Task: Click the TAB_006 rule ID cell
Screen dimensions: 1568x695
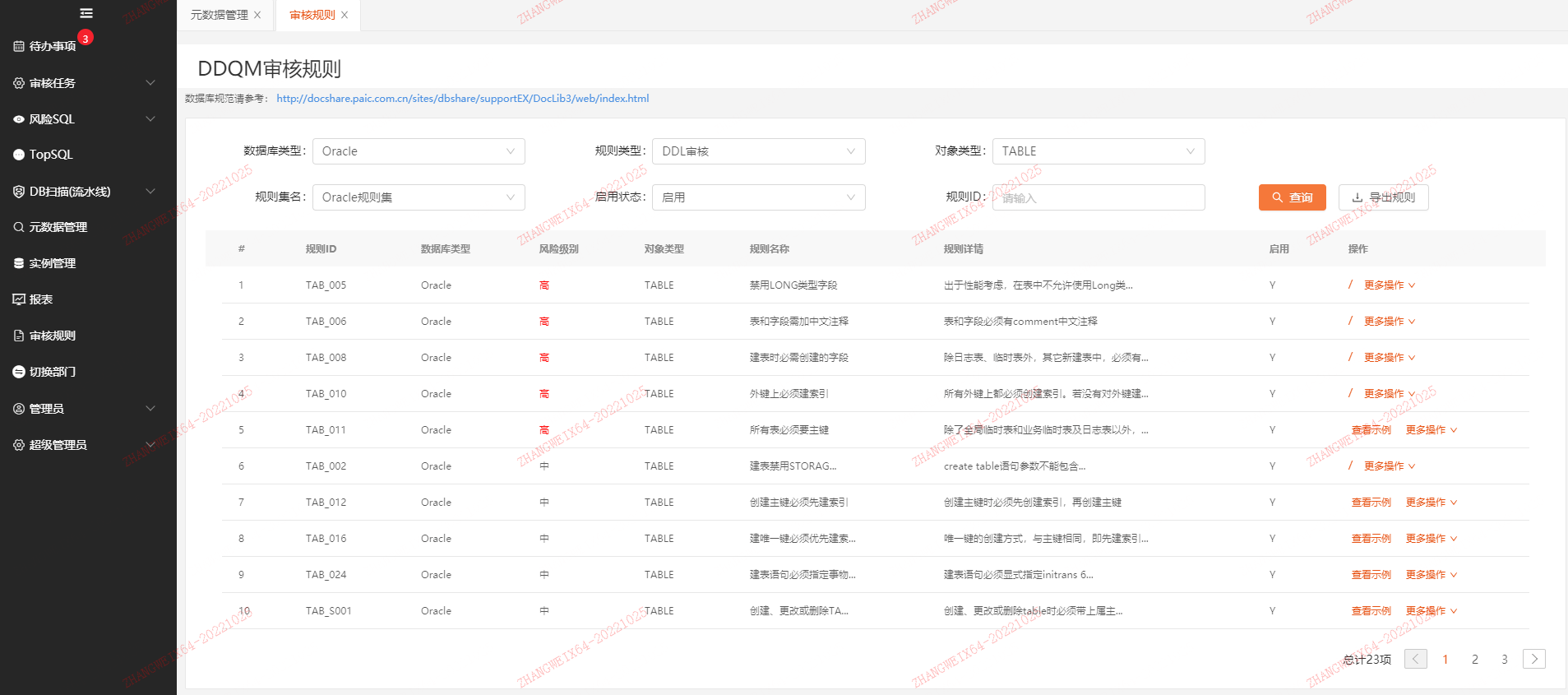Action: click(326, 322)
